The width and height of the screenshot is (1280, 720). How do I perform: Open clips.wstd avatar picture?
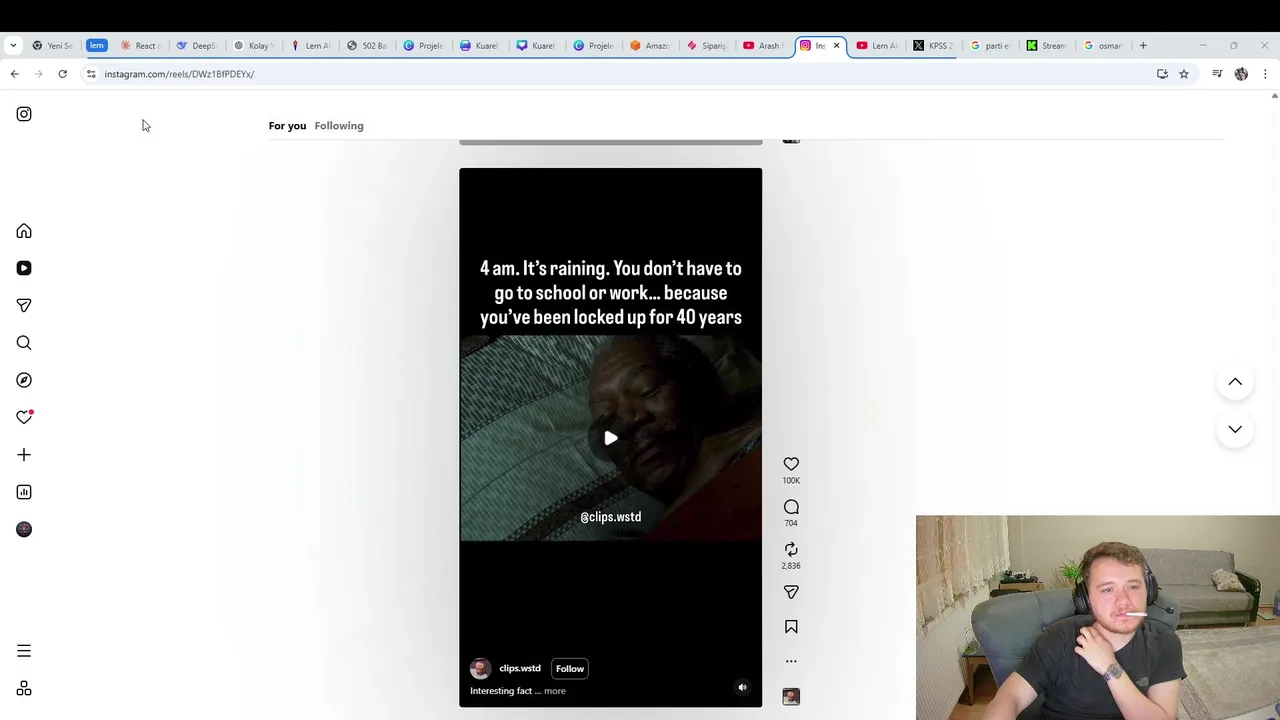click(x=480, y=669)
